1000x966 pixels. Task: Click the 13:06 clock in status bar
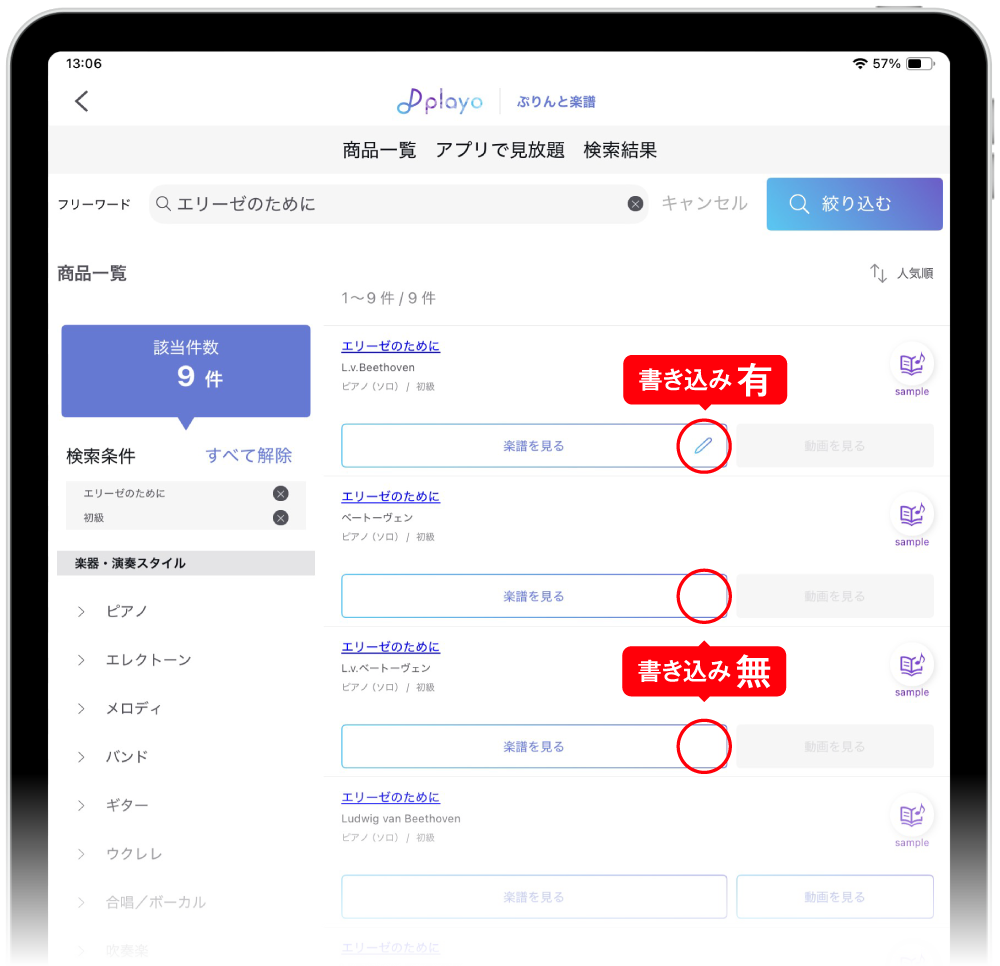[84, 63]
